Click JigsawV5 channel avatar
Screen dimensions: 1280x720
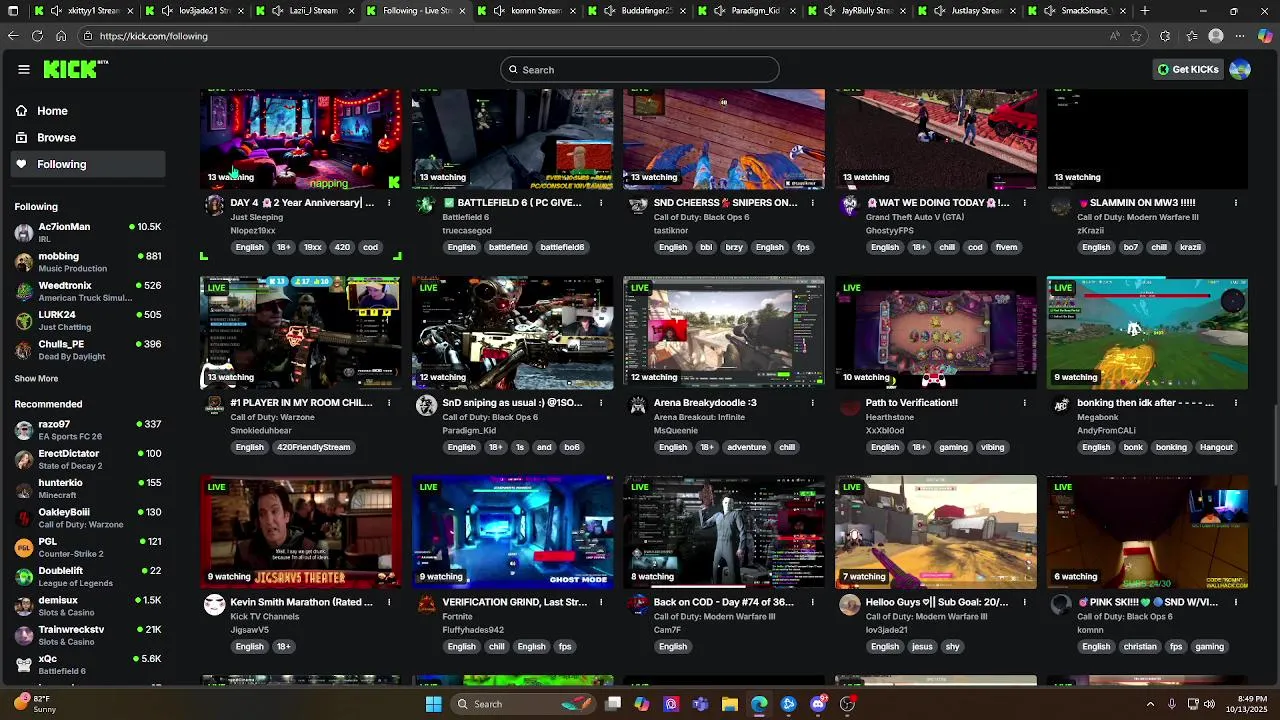pyautogui.click(x=214, y=604)
